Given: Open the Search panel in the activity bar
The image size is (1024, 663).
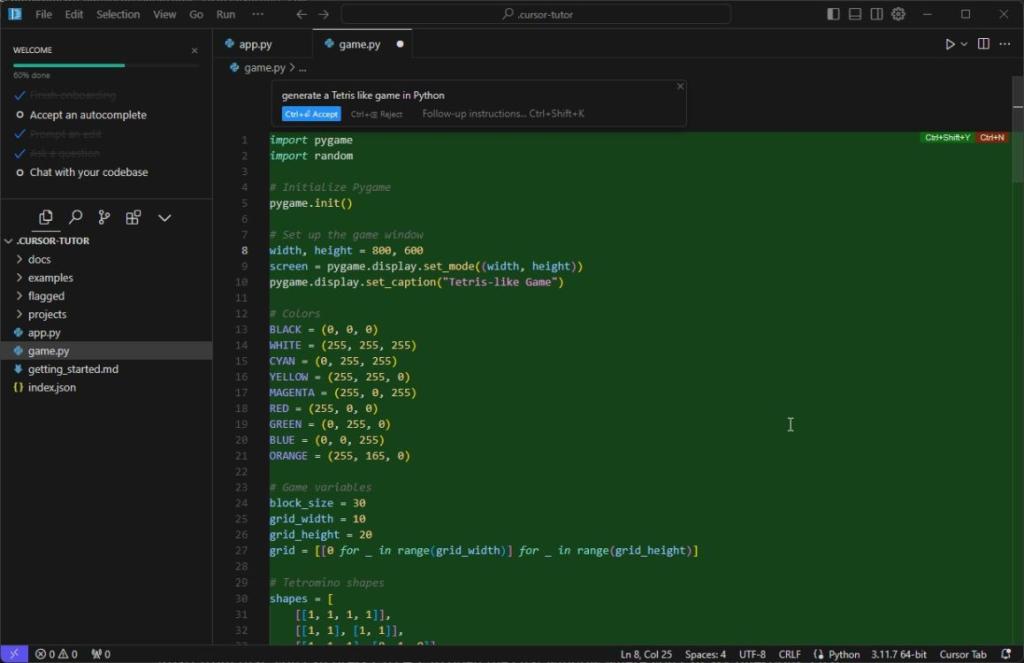Looking at the screenshot, I should (75, 217).
